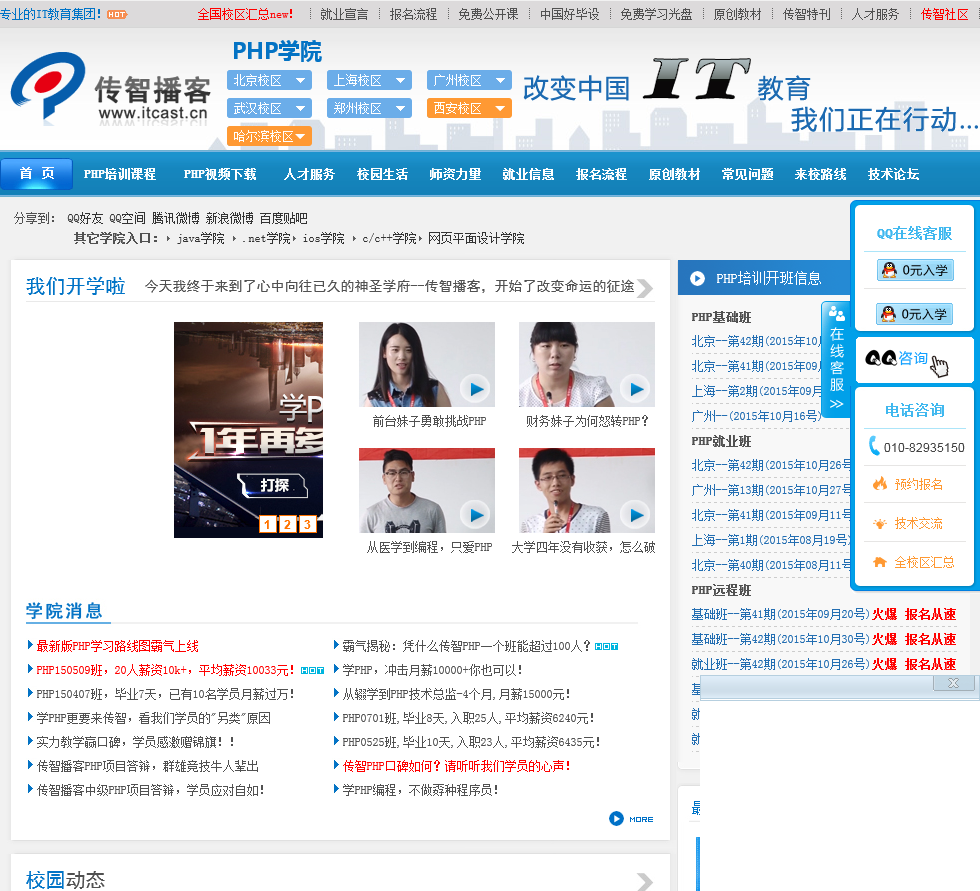Open news 学PHP编程，不做孬种程序员
This screenshot has width=980, height=891.
point(421,790)
